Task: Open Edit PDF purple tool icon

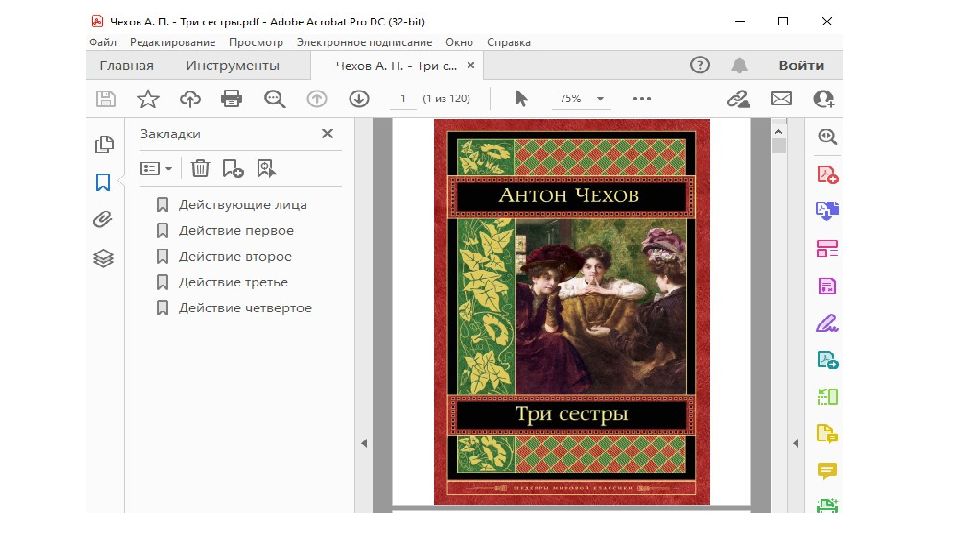Action: [x=827, y=286]
